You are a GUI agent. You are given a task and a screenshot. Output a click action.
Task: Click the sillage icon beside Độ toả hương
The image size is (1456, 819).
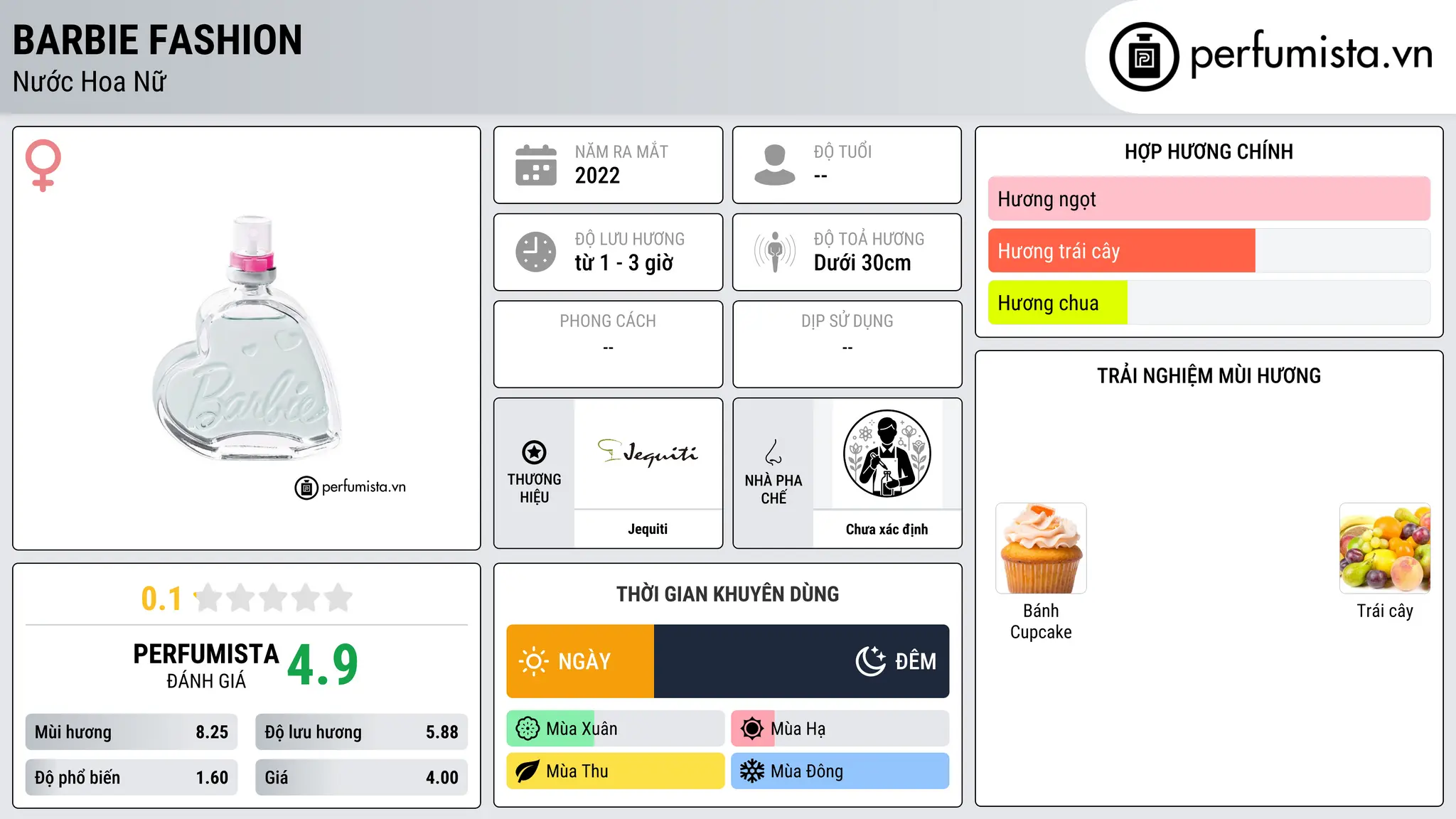pos(775,252)
